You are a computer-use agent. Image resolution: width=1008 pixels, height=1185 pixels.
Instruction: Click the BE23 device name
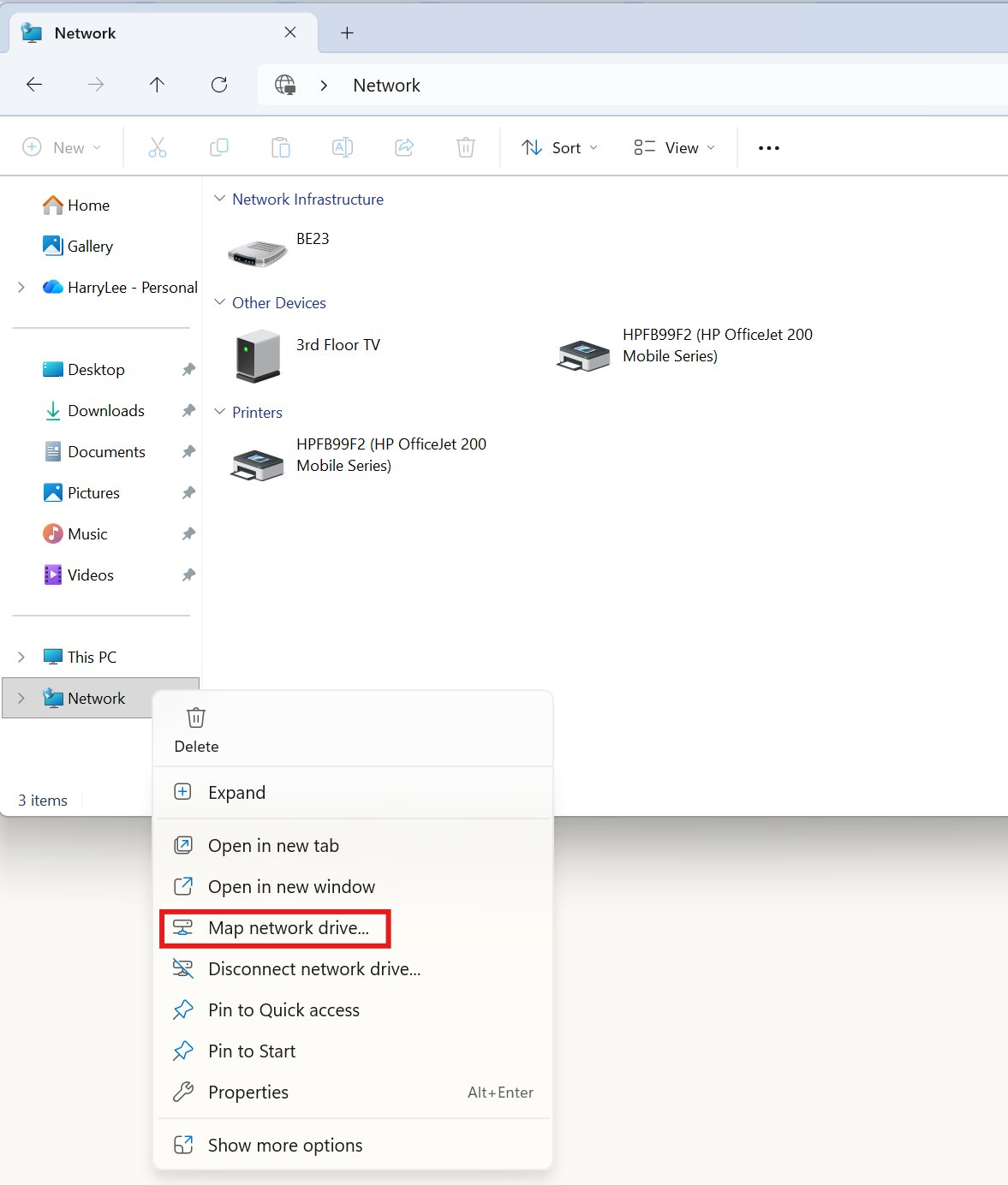click(x=313, y=239)
